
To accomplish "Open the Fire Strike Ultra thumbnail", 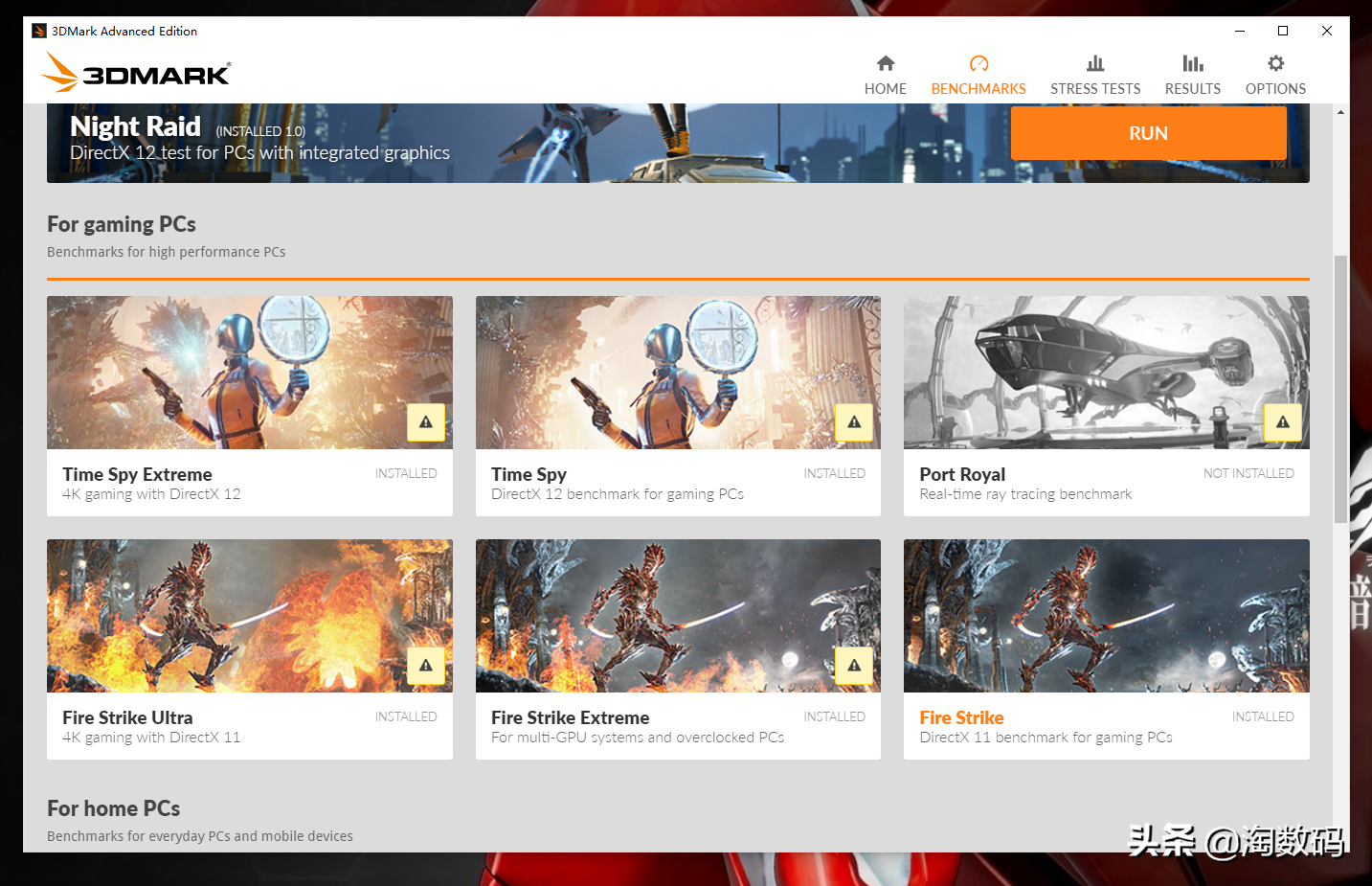I will click(250, 616).
